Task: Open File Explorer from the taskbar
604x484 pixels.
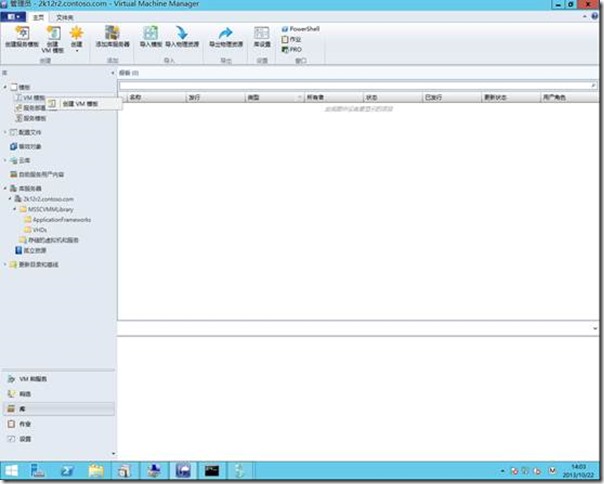Action: pyautogui.click(x=96, y=471)
